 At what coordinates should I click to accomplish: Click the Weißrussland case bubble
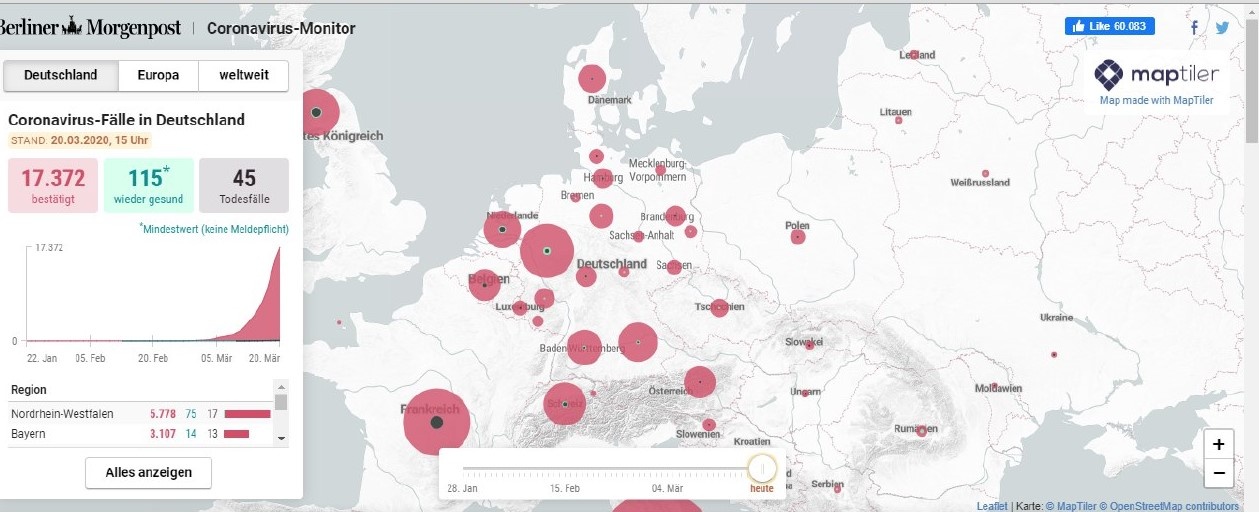click(986, 174)
